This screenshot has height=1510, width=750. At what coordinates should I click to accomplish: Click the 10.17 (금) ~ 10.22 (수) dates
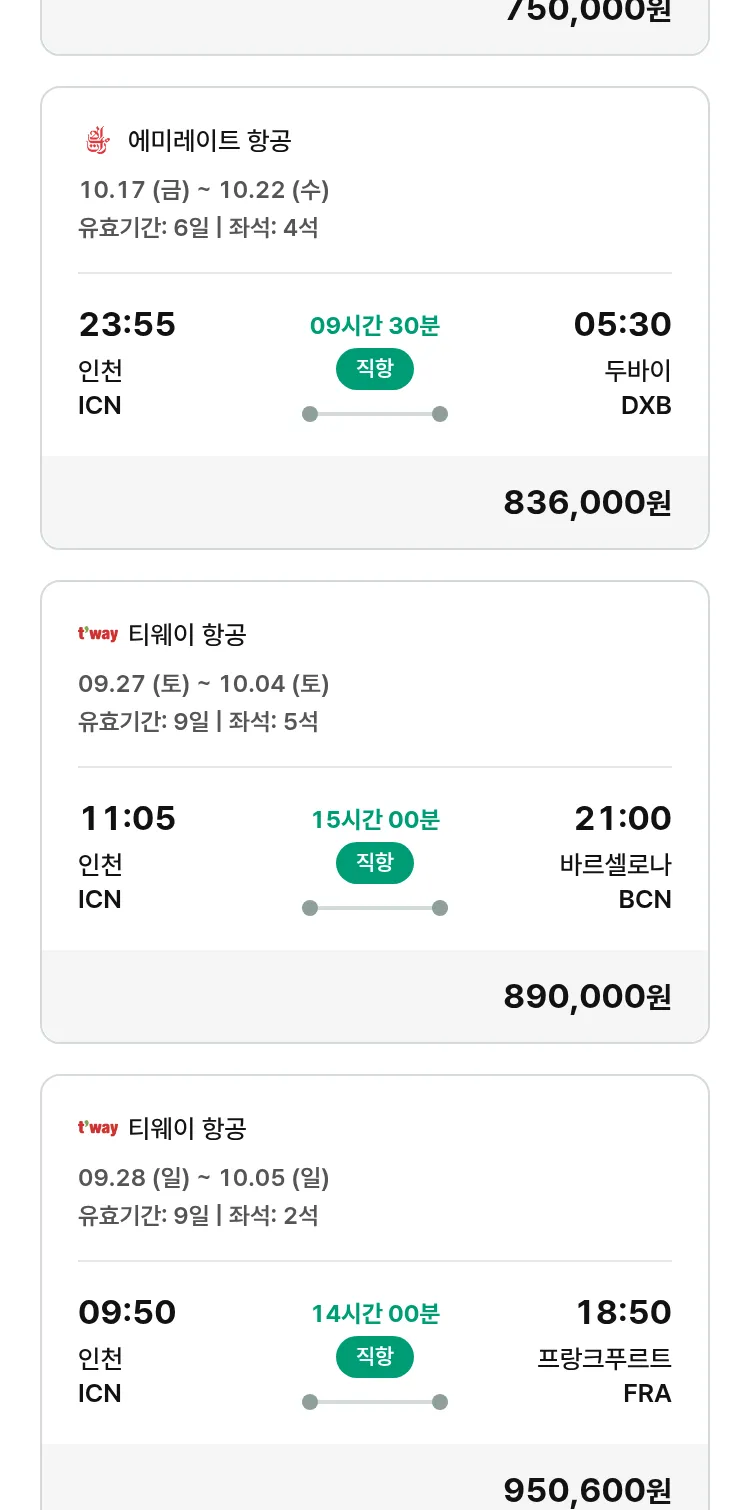[204, 189]
